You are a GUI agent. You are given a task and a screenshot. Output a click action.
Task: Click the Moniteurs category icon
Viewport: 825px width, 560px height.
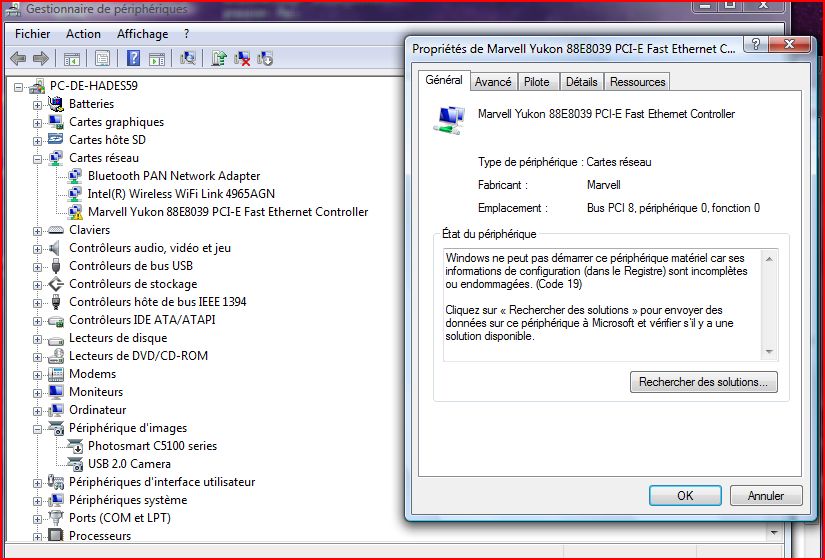[56, 392]
